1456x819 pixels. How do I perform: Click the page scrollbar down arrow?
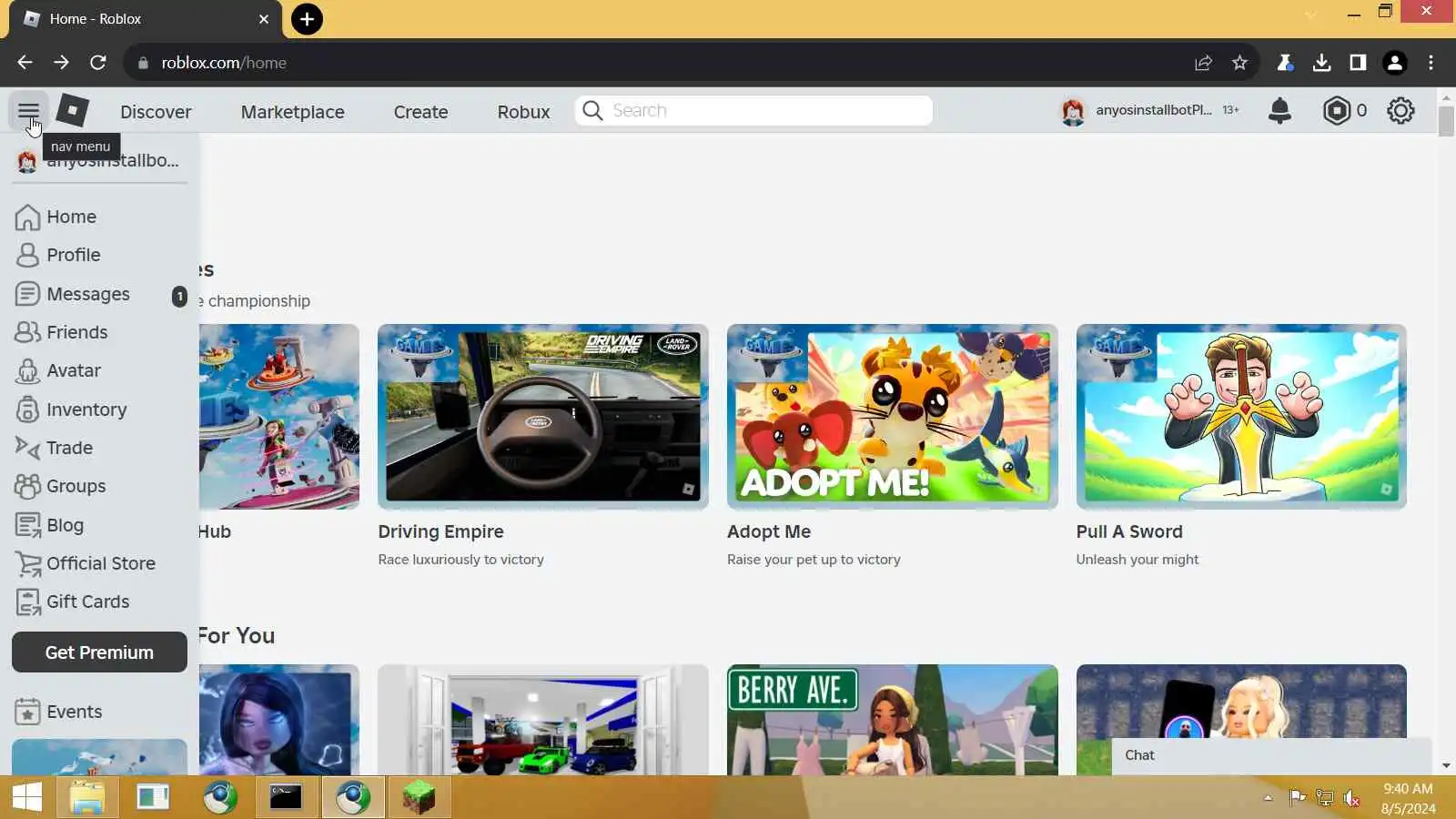(1446, 766)
